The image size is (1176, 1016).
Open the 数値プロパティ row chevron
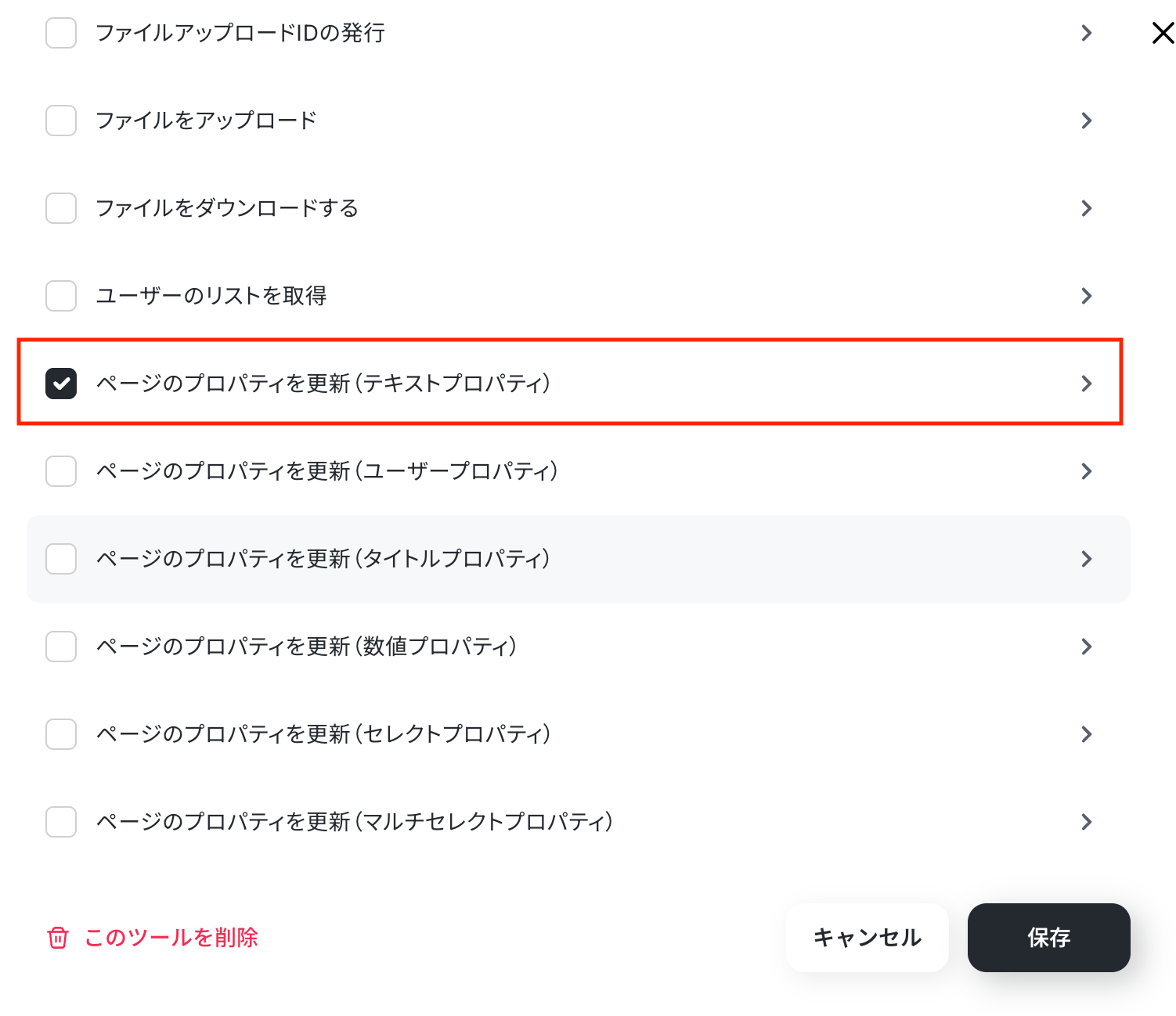coord(1086,647)
